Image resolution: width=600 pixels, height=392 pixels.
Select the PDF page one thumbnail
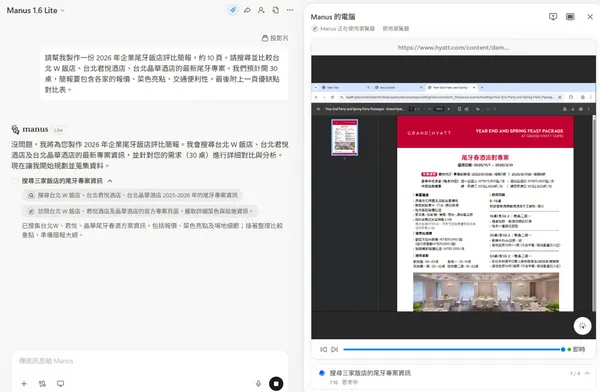point(344,137)
